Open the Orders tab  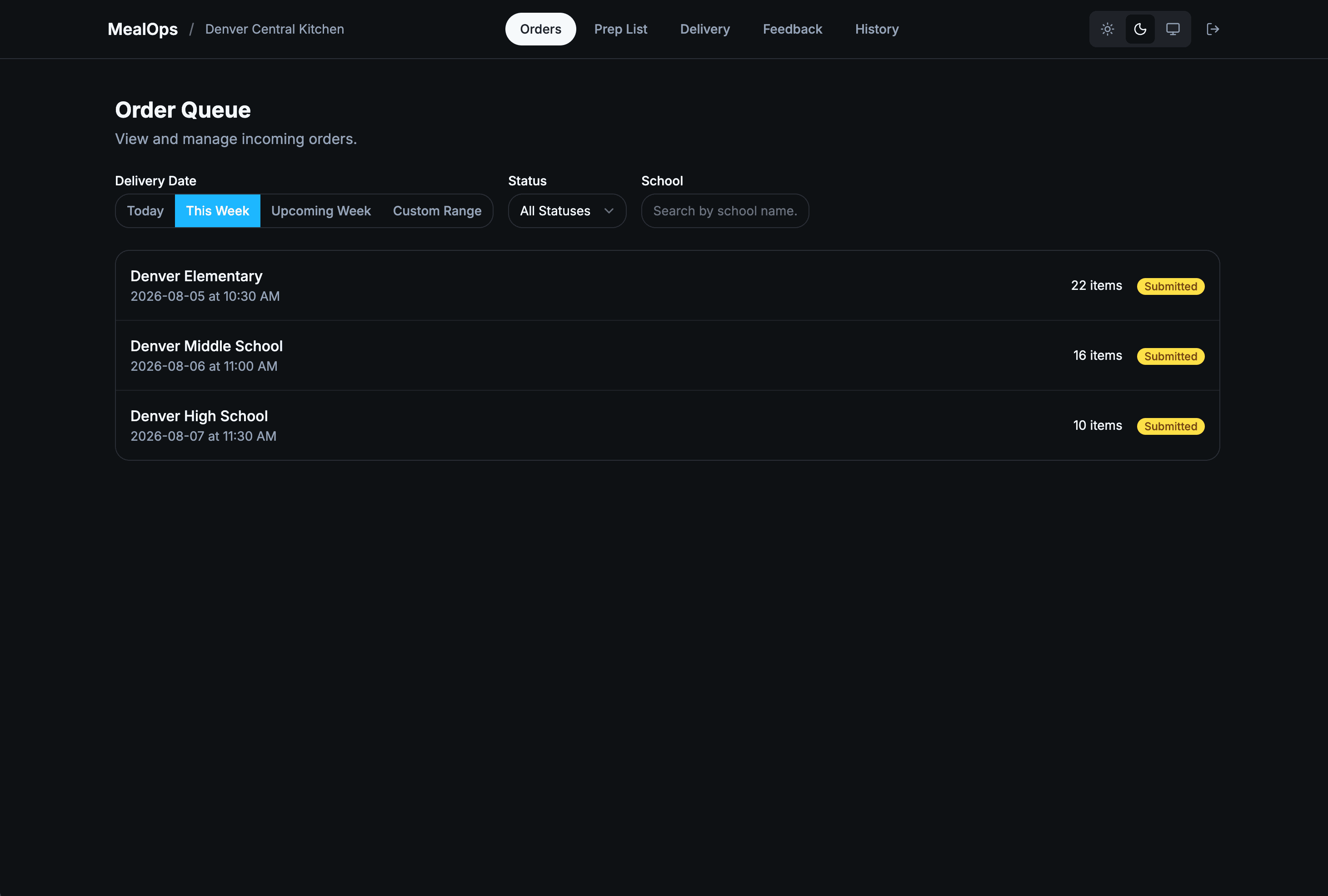540,29
